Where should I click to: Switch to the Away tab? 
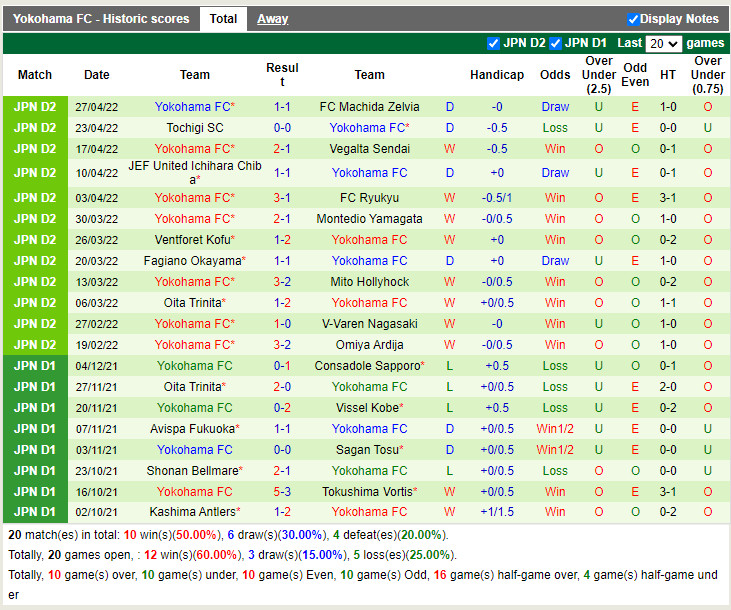click(x=272, y=19)
